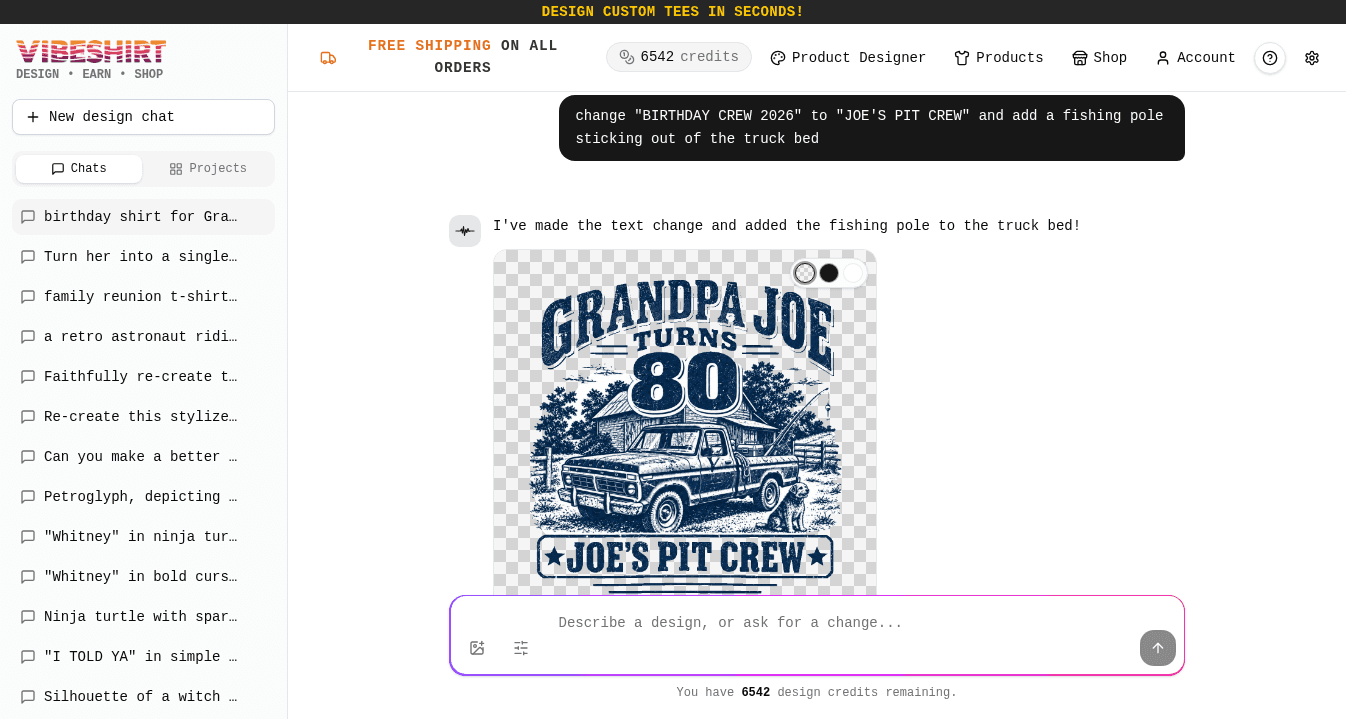Open chat ""Whitney" in ninja tur…"
This screenshot has height=719, width=1346.
pyautogui.click(x=143, y=537)
